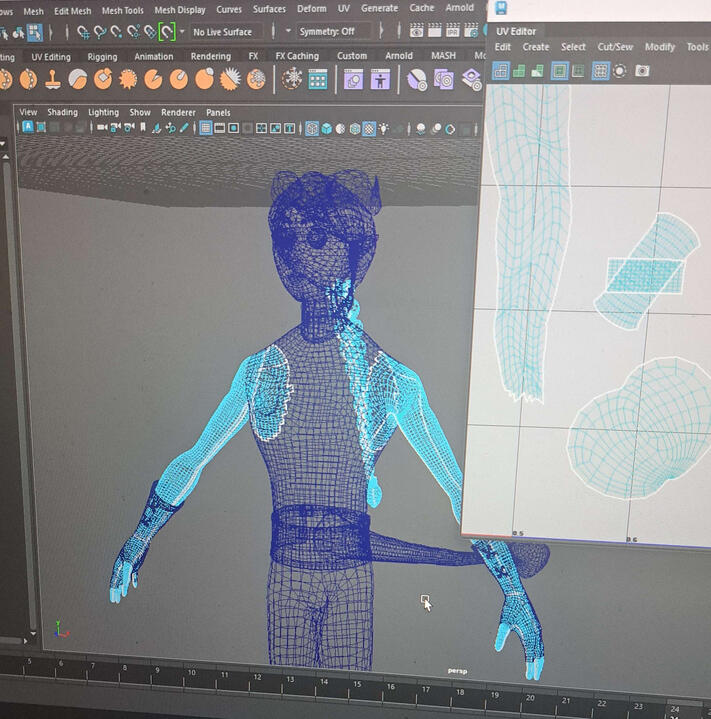Image resolution: width=711 pixels, height=719 pixels.
Task: Switch to the MASH shelf tab
Action: coord(443,55)
